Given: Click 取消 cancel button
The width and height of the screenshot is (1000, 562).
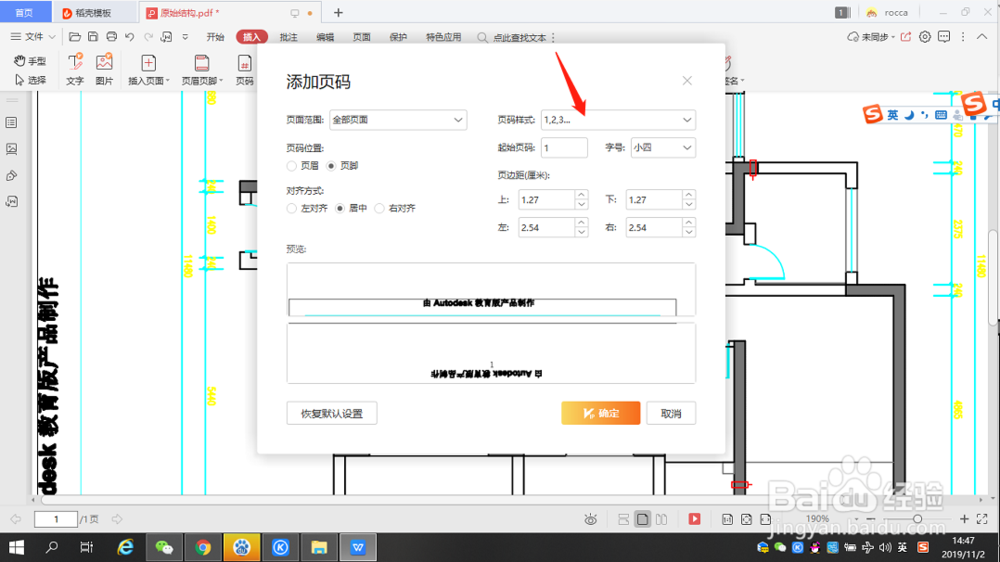Looking at the screenshot, I should tap(671, 413).
